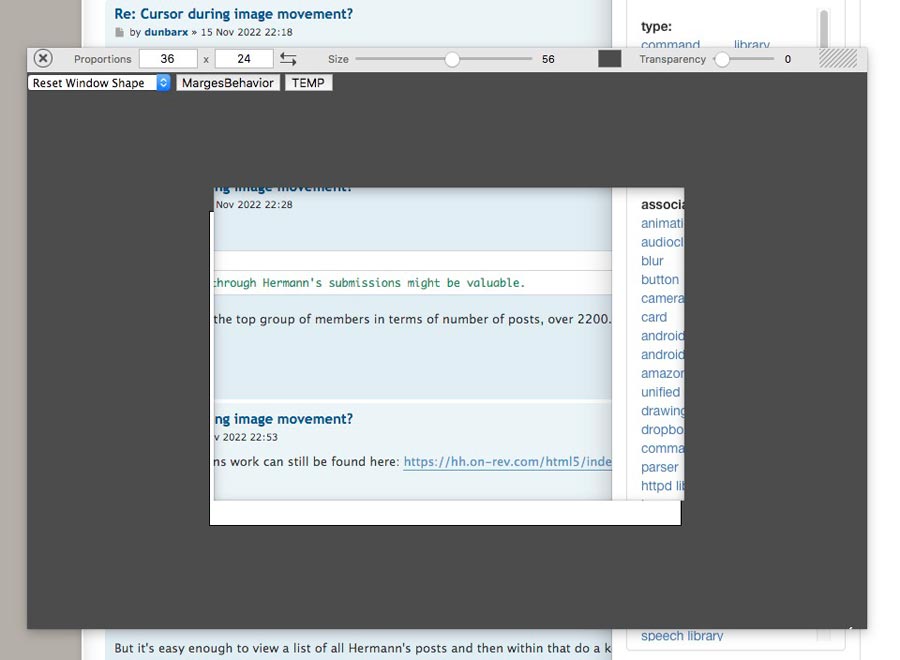Click the 'blur' tag link
Image resolution: width=900 pixels, height=660 pixels.
(x=652, y=261)
